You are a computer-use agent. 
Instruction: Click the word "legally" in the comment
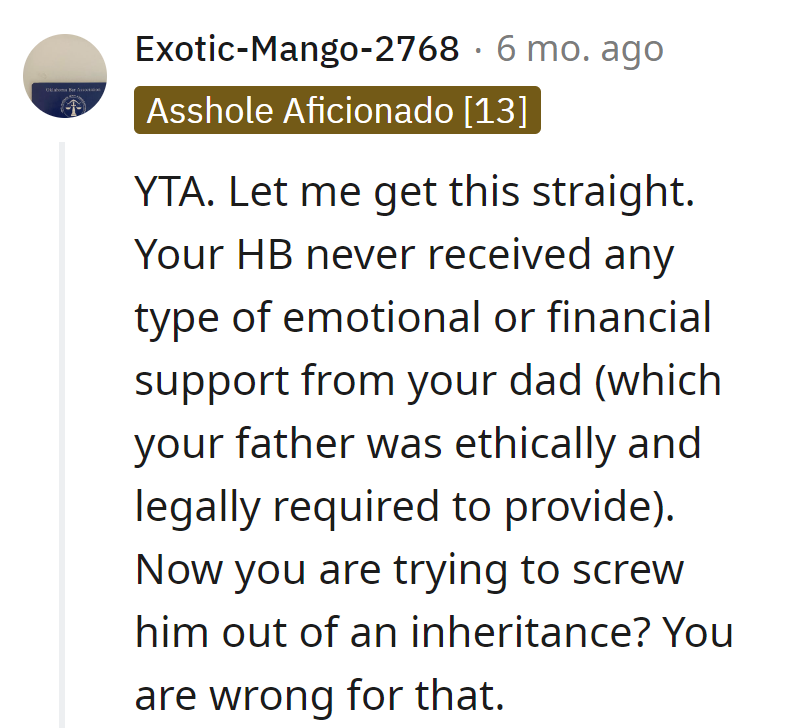click(199, 508)
